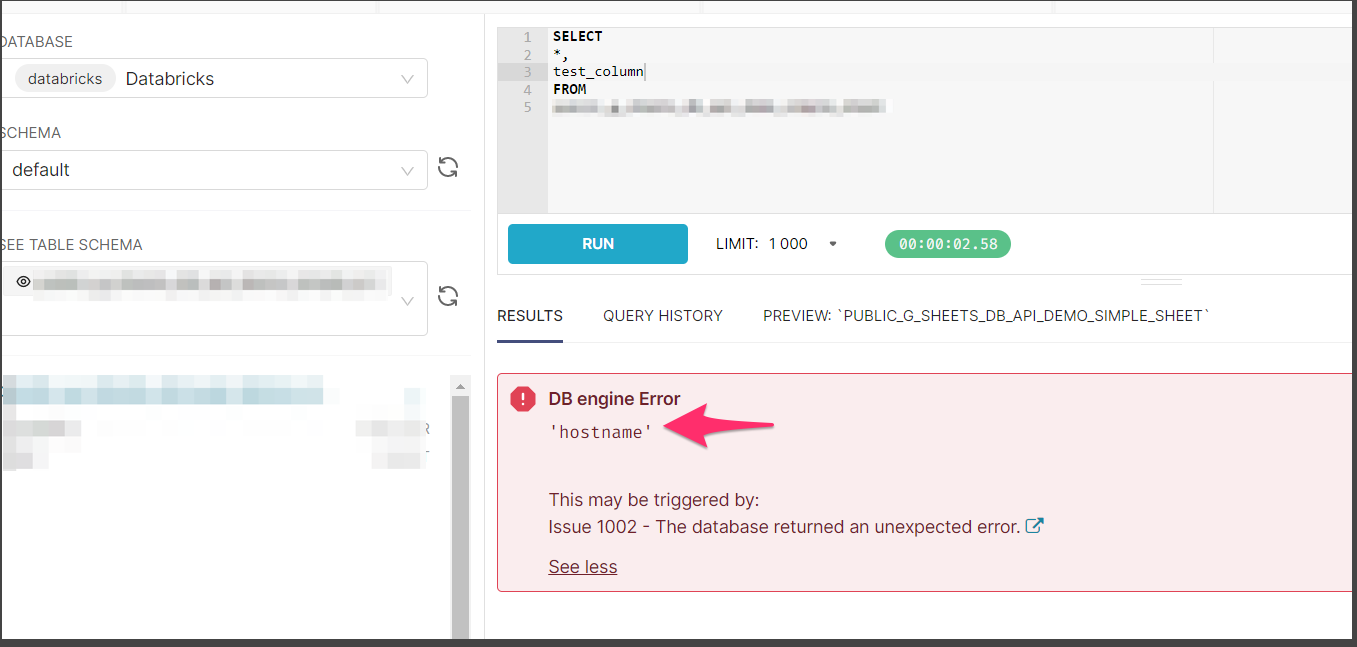The height and width of the screenshot is (647, 1357).
Task: Click the DB engine Error alert icon
Action: 521,399
